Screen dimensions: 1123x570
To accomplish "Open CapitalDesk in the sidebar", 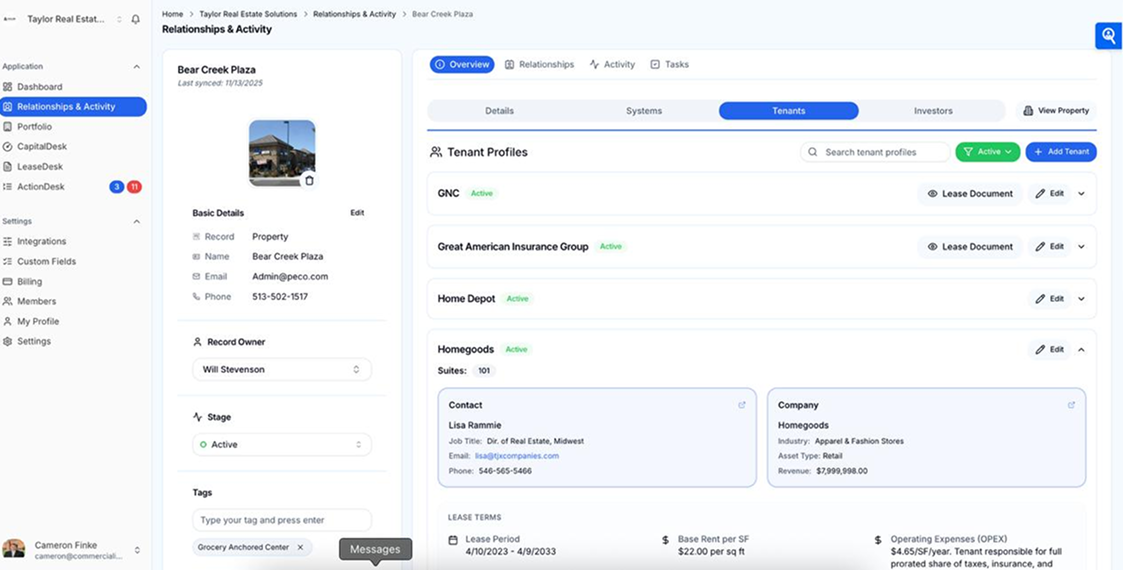I will [x=41, y=147].
